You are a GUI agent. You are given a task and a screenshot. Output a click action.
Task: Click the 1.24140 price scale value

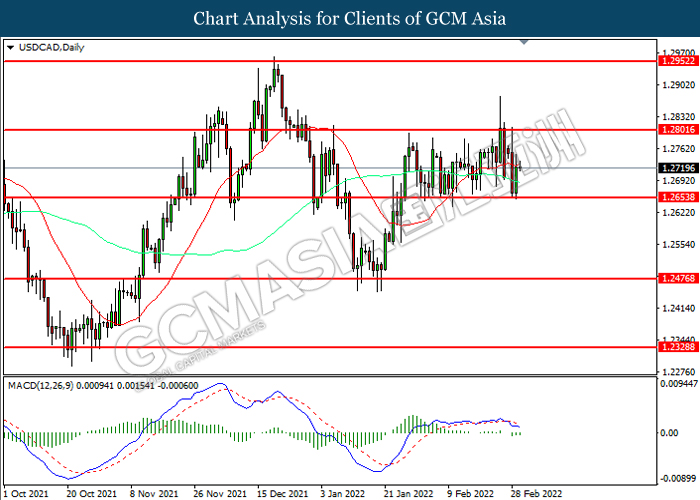pos(679,308)
